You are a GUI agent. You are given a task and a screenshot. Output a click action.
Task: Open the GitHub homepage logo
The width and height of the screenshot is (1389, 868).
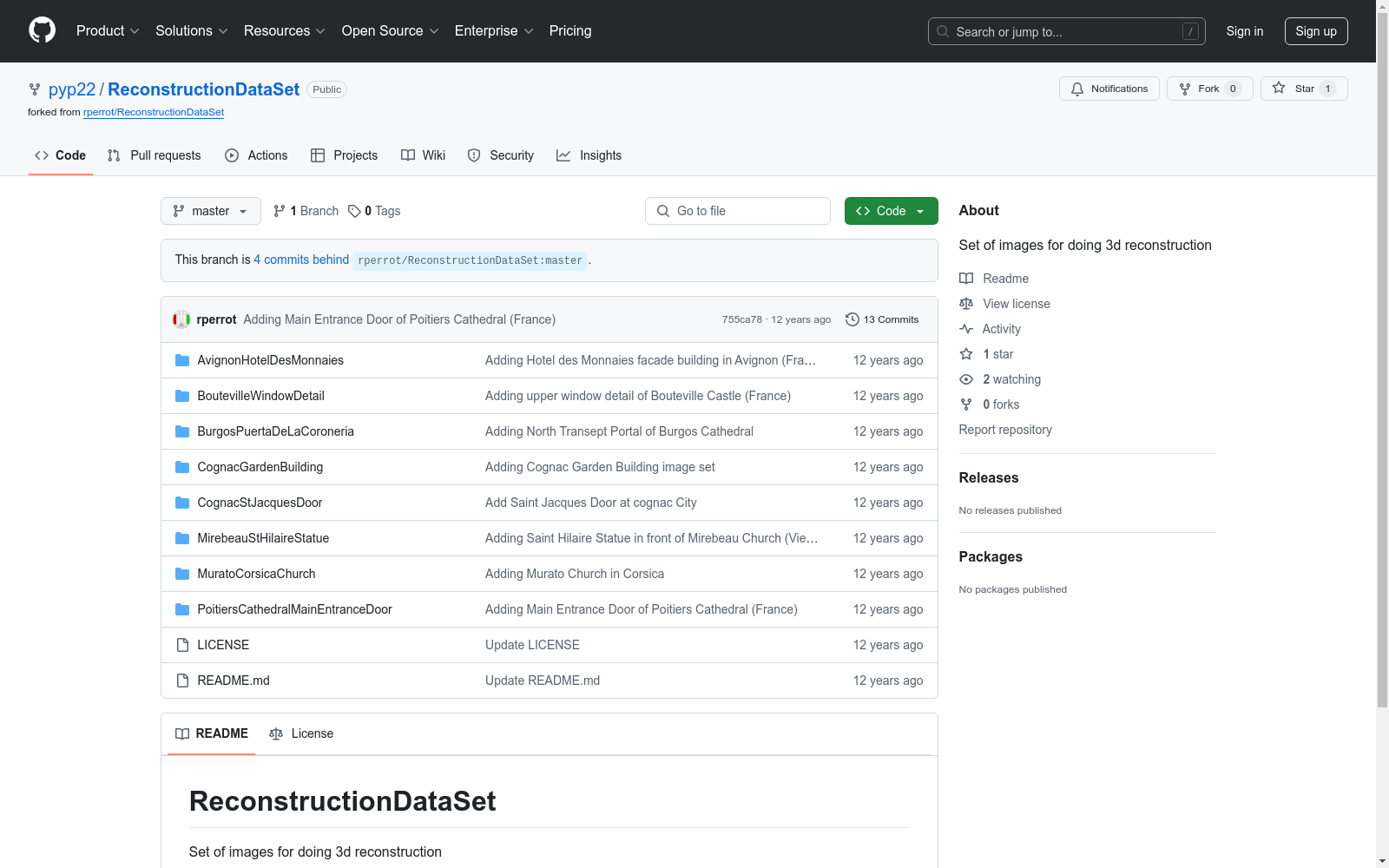(42, 30)
